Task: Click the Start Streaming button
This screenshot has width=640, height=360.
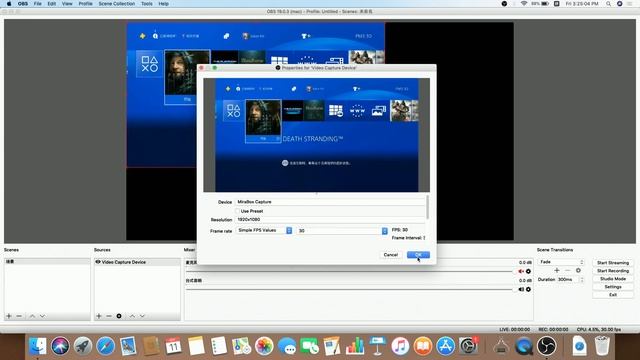Action: click(x=613, y=263)
